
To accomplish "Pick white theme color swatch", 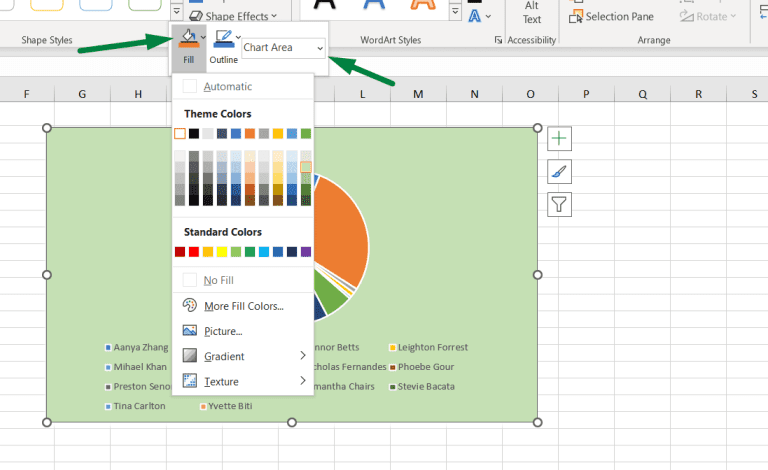I will 180,134.
